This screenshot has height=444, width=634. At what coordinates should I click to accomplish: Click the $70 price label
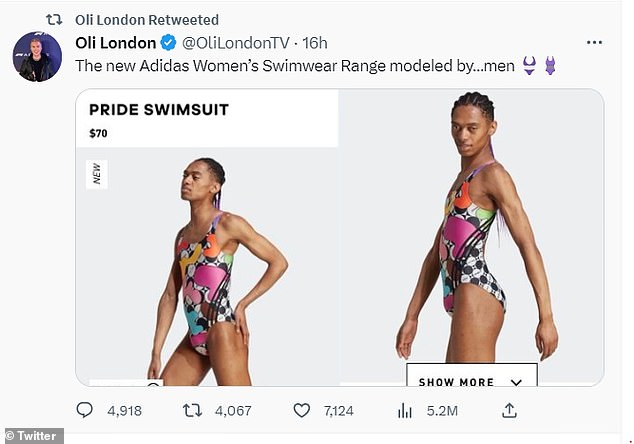[x=99, y=132]
